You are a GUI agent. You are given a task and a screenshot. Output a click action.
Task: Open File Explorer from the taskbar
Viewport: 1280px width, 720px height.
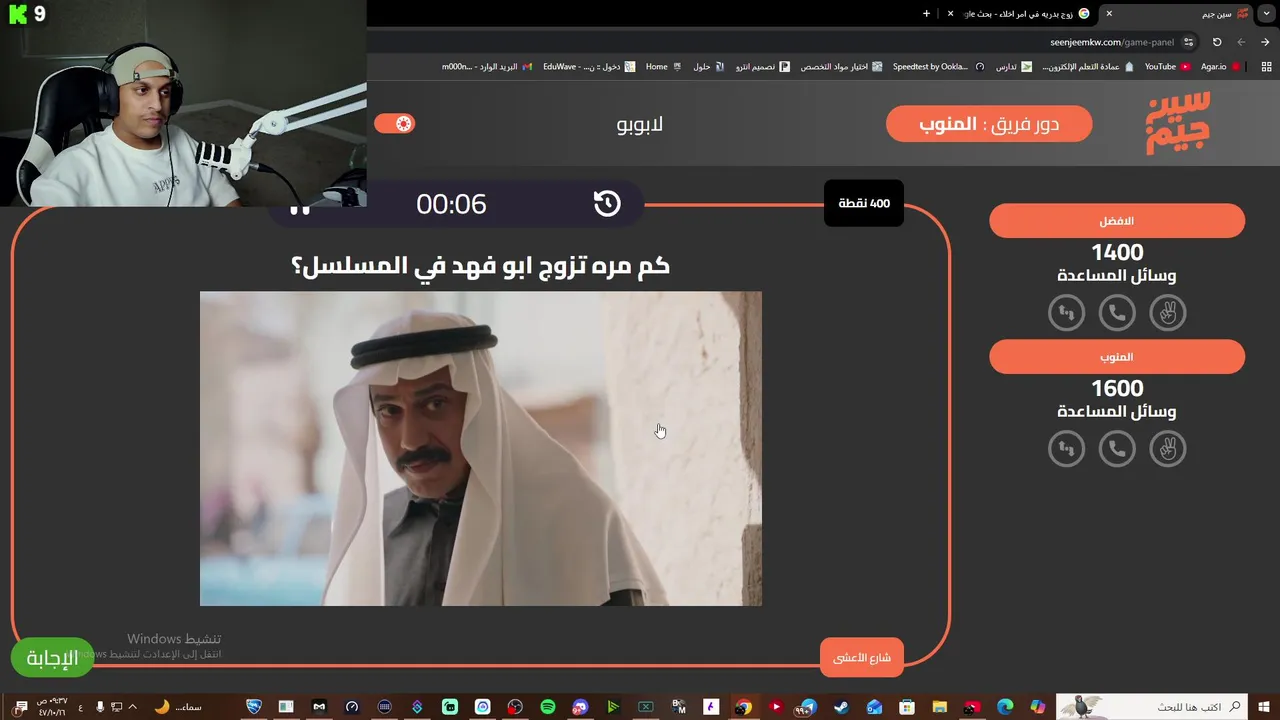tap(939, 707)
